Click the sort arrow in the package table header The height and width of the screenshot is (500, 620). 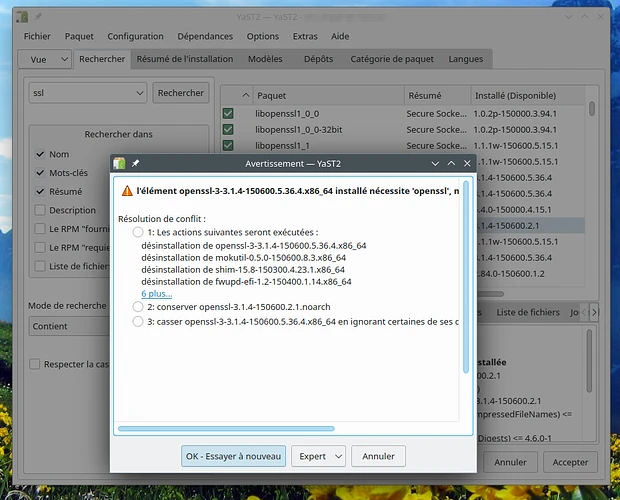246,95
